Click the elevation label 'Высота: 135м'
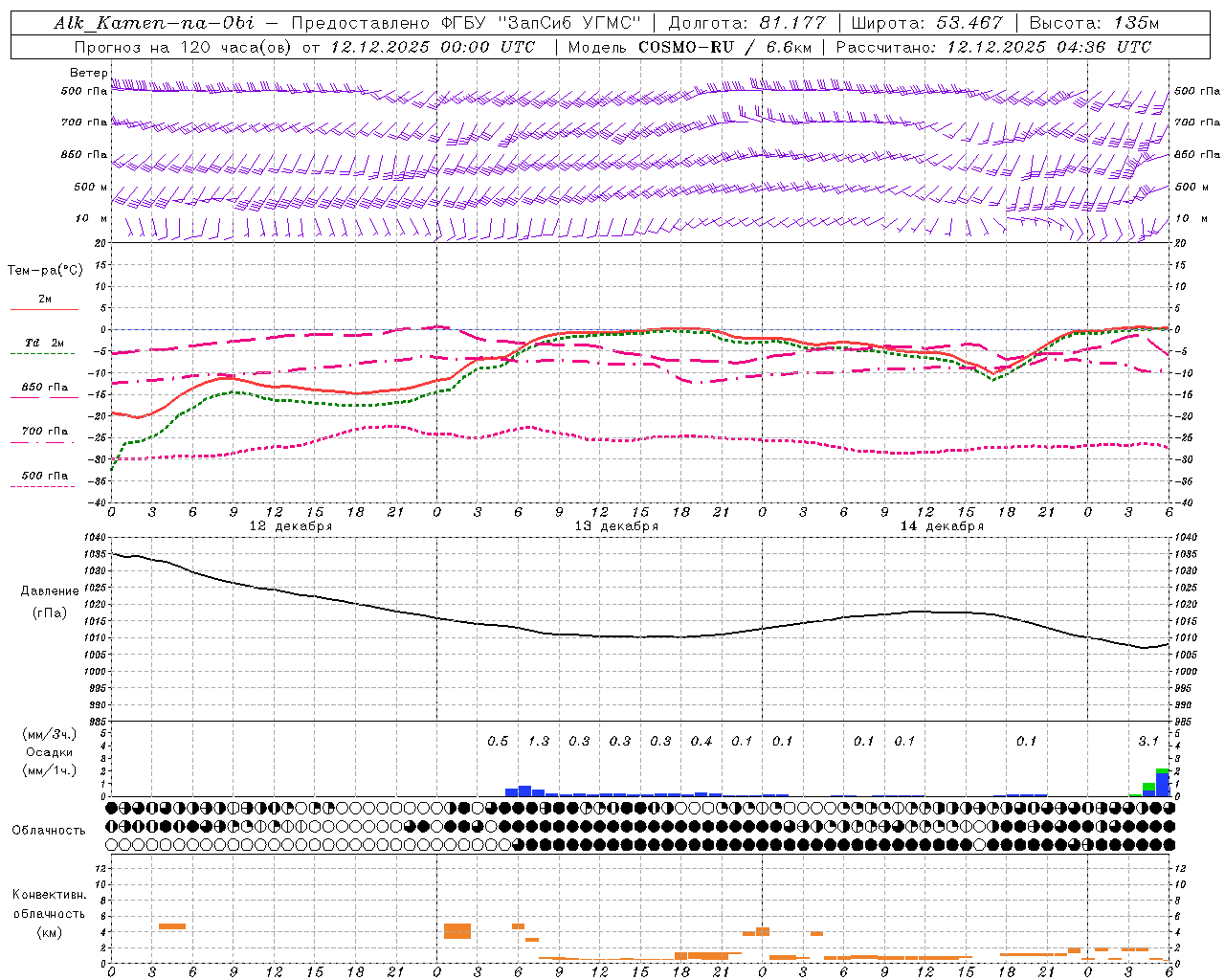 (x=1094, y=23)
